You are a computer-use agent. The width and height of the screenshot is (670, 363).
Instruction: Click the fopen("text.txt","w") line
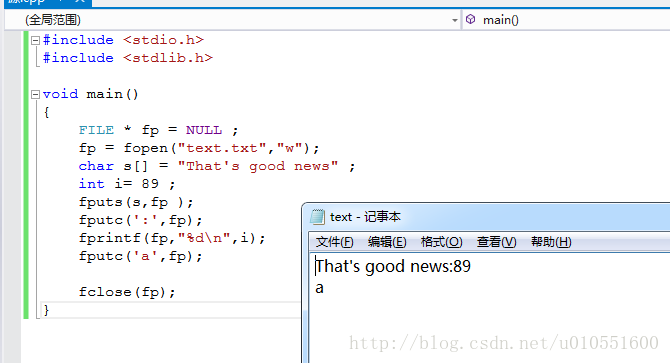pos(199,148)
